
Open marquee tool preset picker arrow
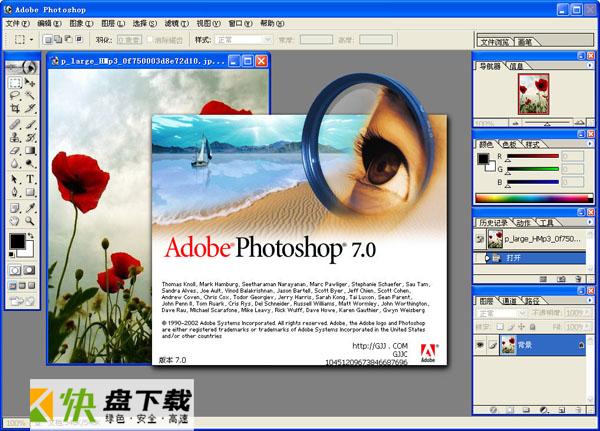pos(31,40)
